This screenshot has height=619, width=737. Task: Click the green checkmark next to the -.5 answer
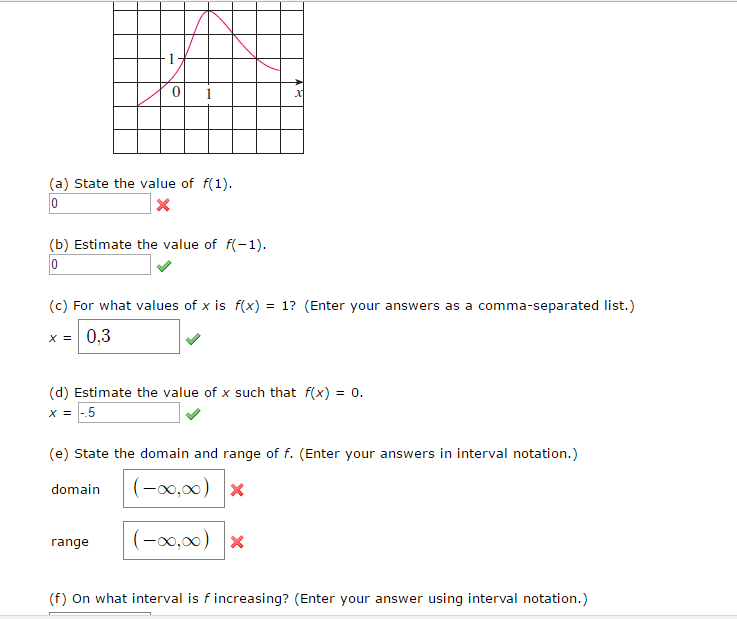point(193,413)
